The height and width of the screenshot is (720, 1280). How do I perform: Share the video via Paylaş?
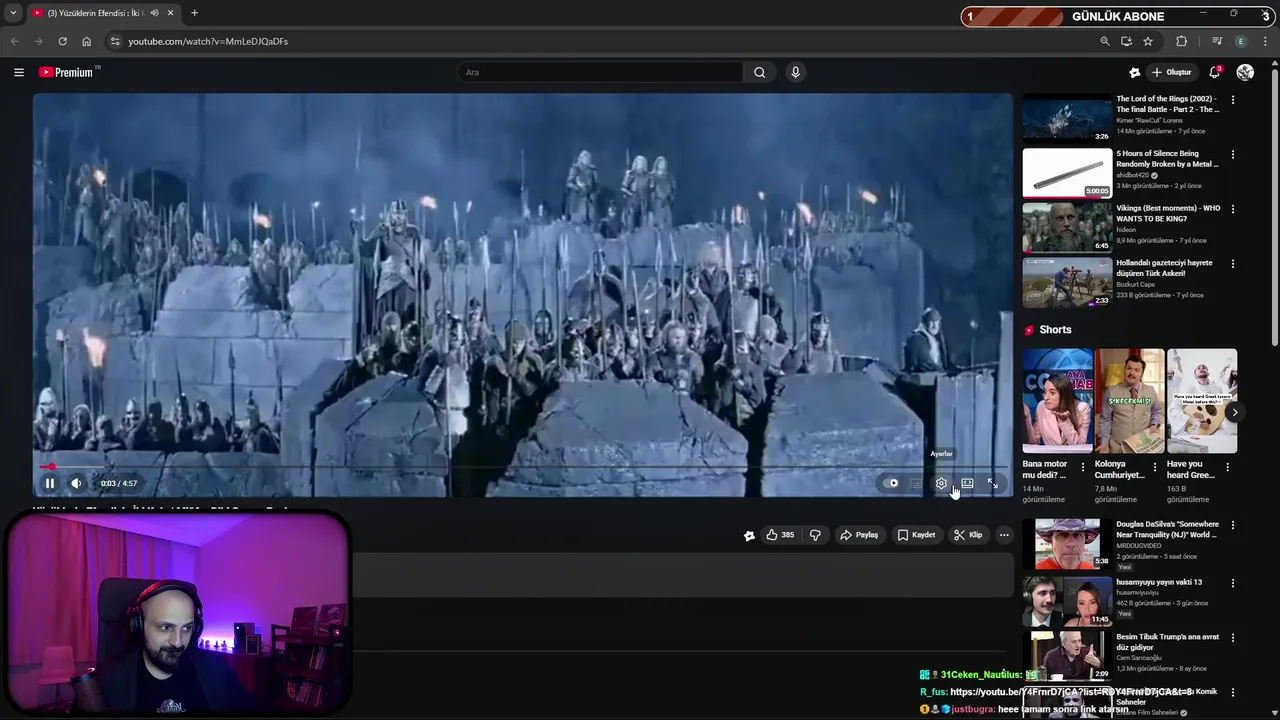[859, 535]
